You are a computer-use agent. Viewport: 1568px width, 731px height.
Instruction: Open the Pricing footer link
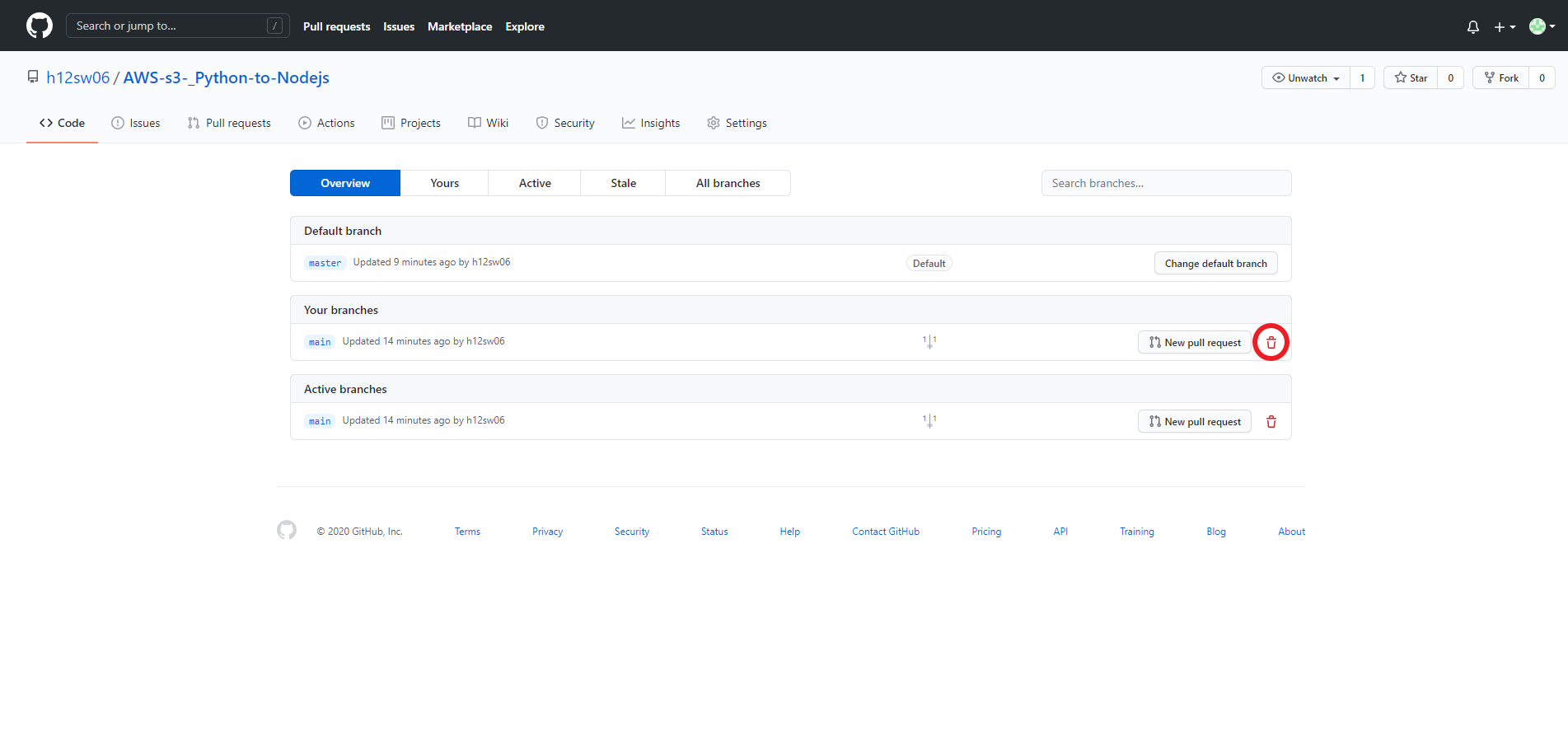click(x=986, y=532)
